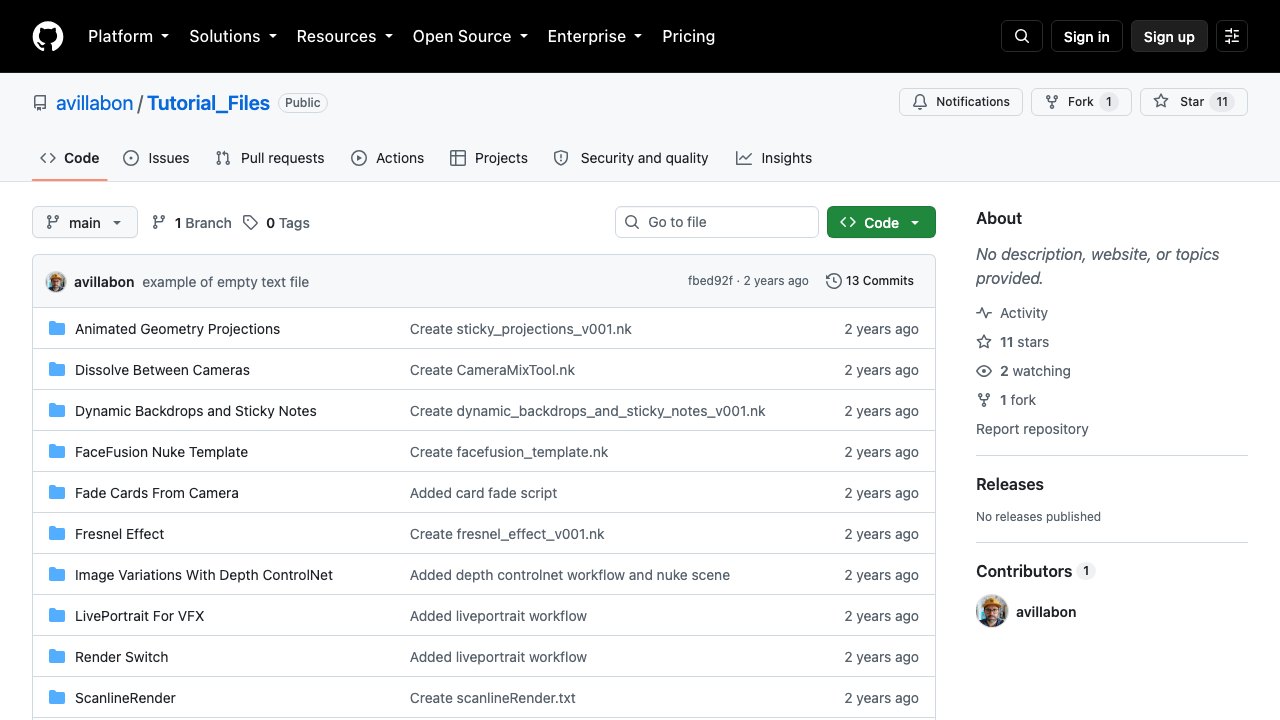Click the avillabon avatar in commit header

tap(56, 282)
